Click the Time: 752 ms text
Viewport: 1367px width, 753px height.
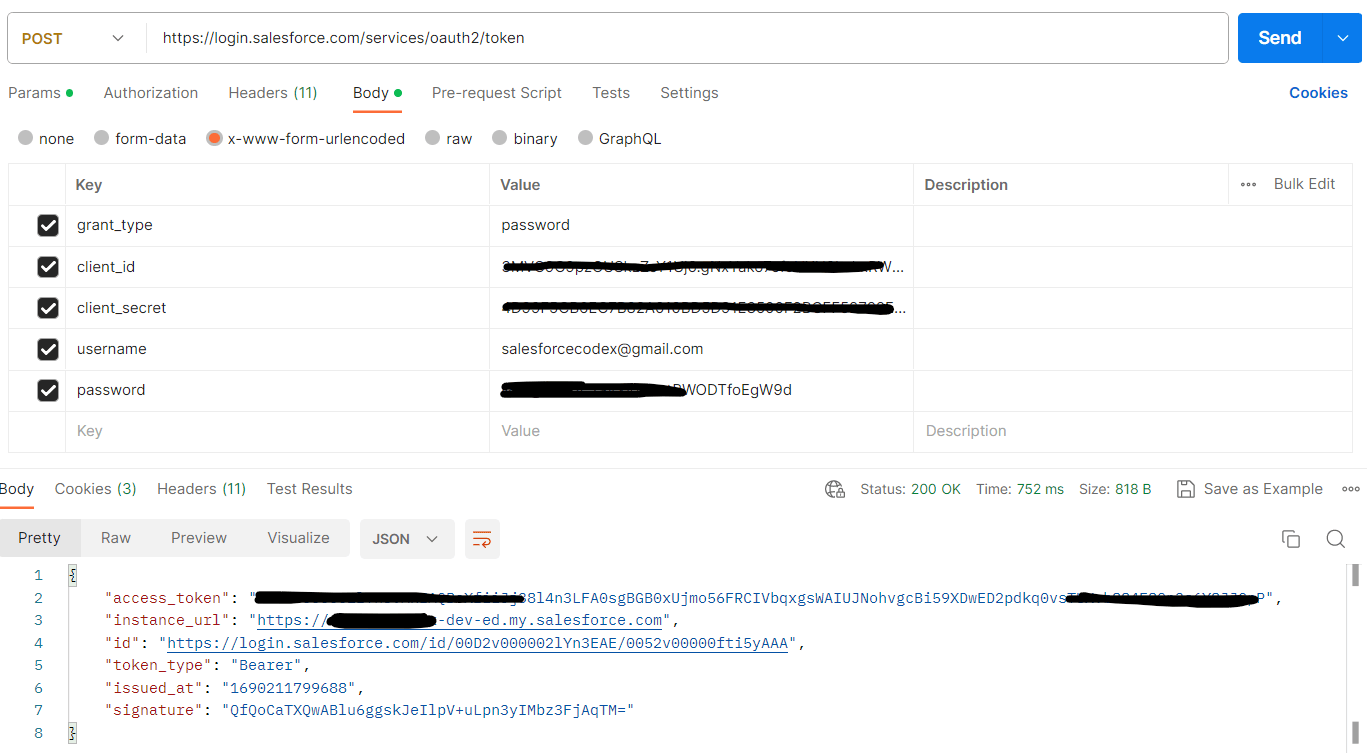tap(1020, 489)
